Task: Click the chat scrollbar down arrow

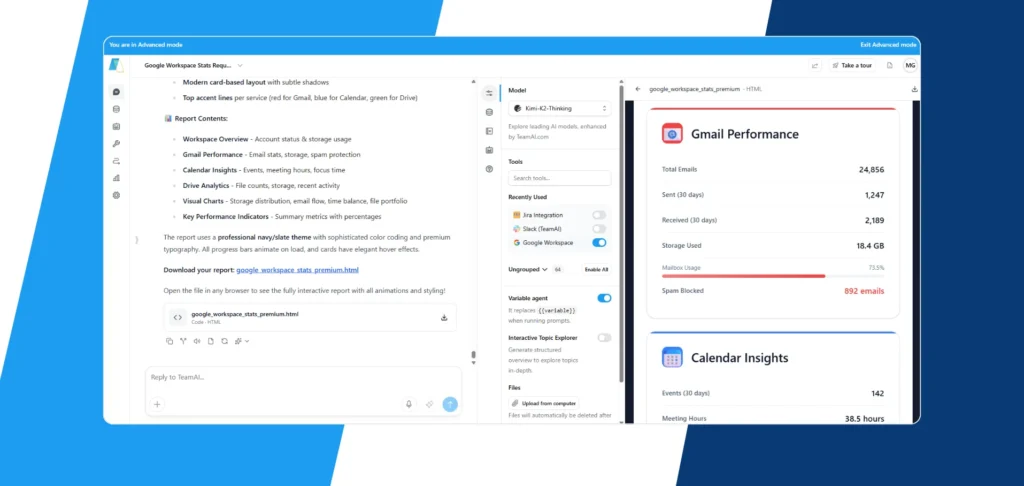Action: pos(473,362)
